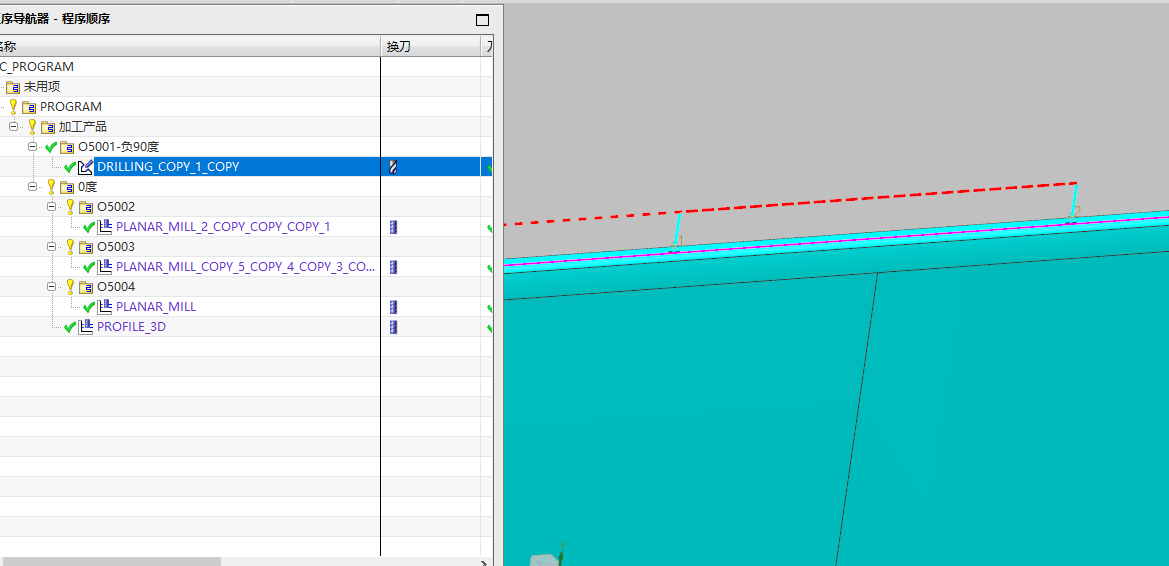Select the PROGRAM group node
Screen dimensions: 1169x566
(71, 107)
